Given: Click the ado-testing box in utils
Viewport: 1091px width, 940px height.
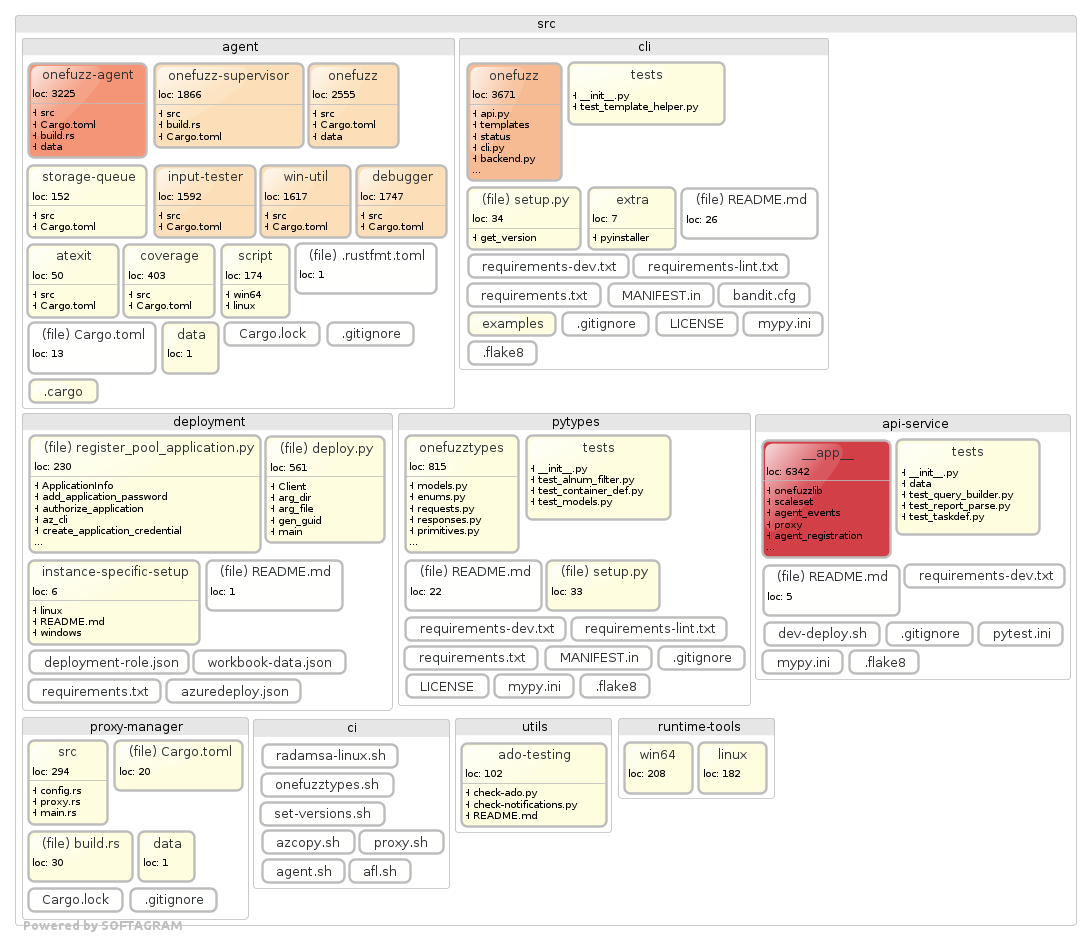Looking at the screenshot, I should 533,785.
